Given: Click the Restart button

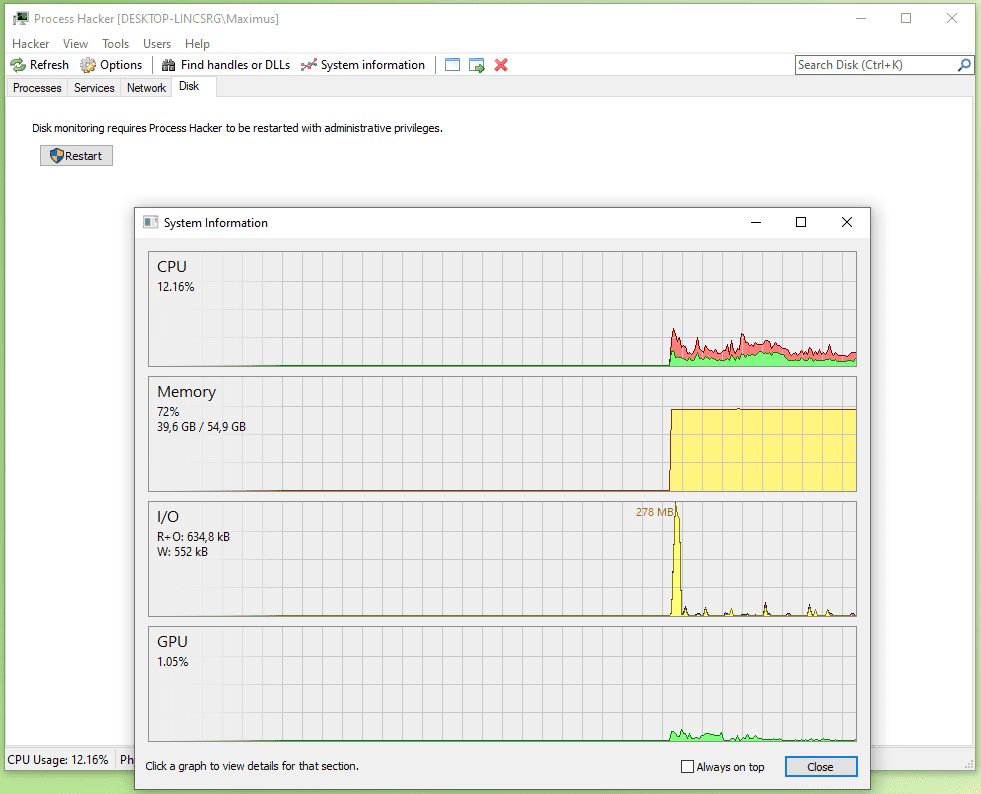Looking at the screenshot, I should pos(76,156).
